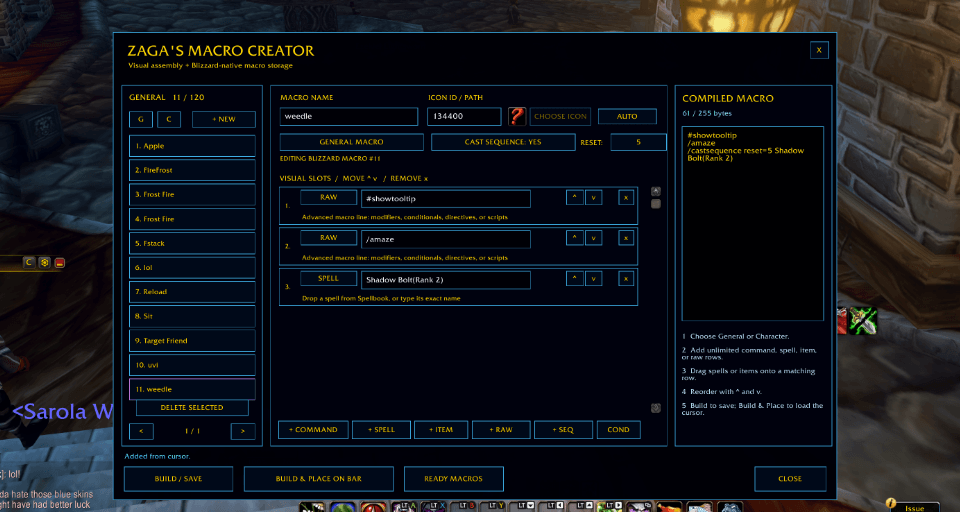Add a row with + SPELL
The width and height of the screenshot is (960, 512).
pos(381,430)
